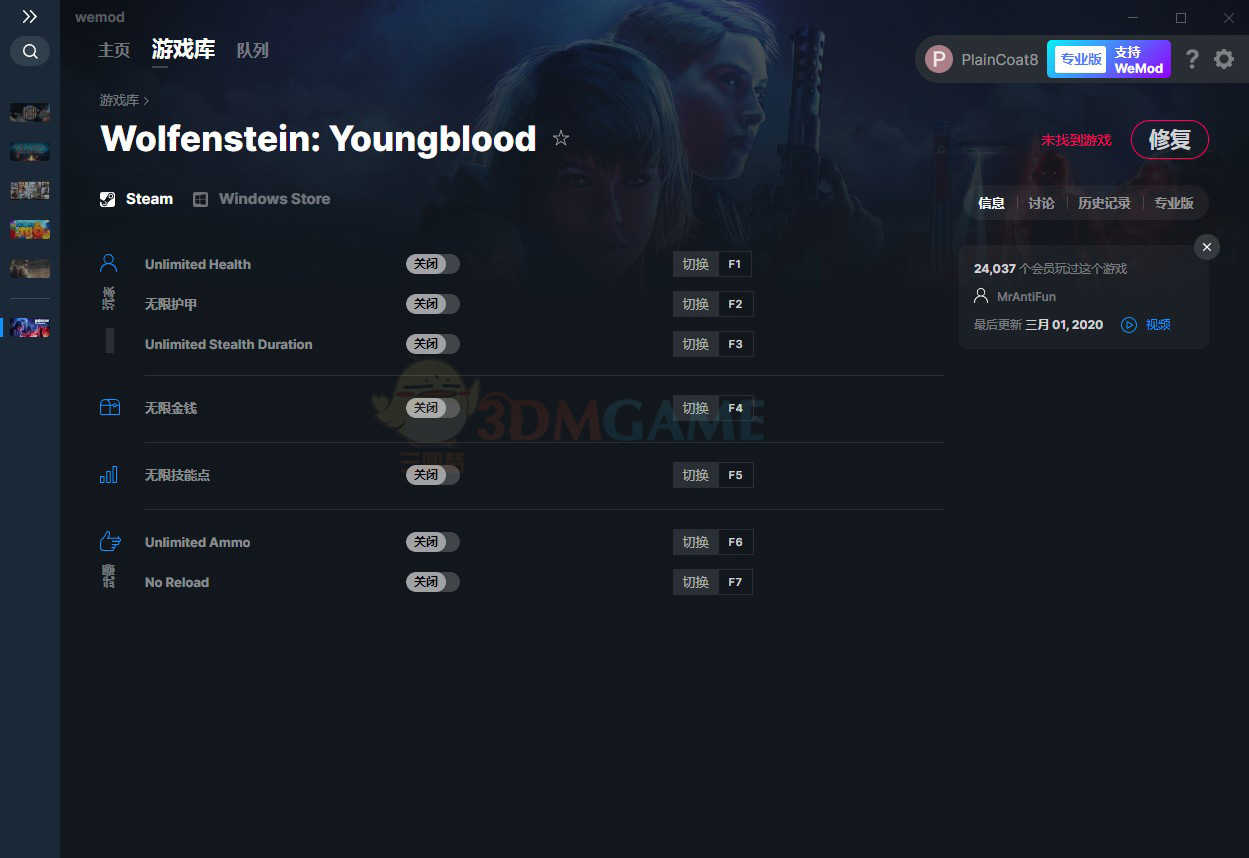Open settings gear icon
Screen dimensions: 1249x858
tap(1224, 59)
